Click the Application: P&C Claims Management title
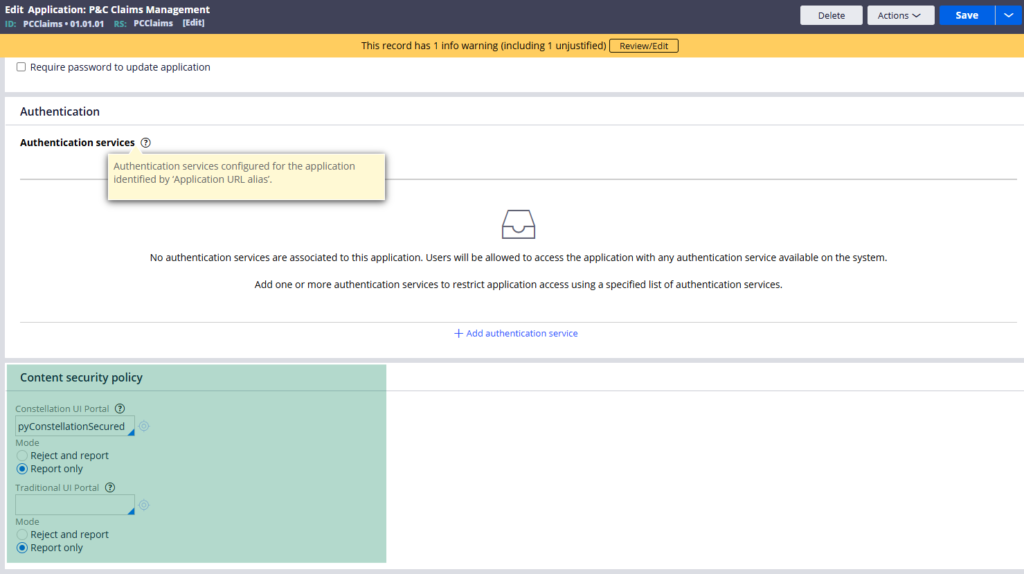 point(119,10)
